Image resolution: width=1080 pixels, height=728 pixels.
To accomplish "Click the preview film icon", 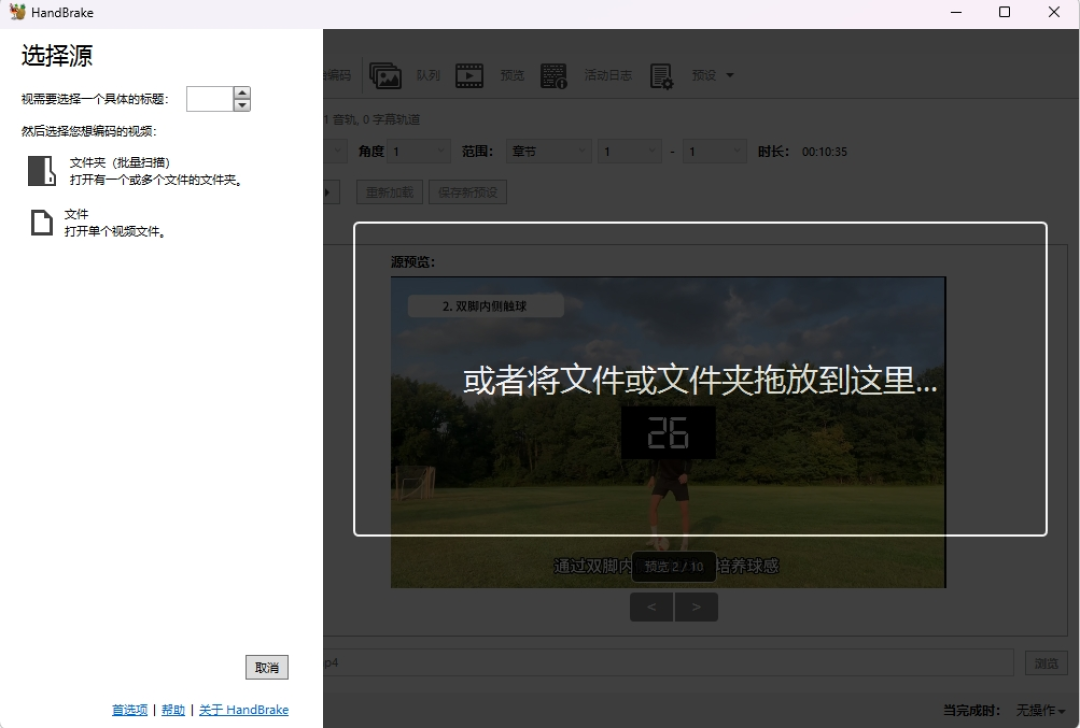I will (469, 75).
